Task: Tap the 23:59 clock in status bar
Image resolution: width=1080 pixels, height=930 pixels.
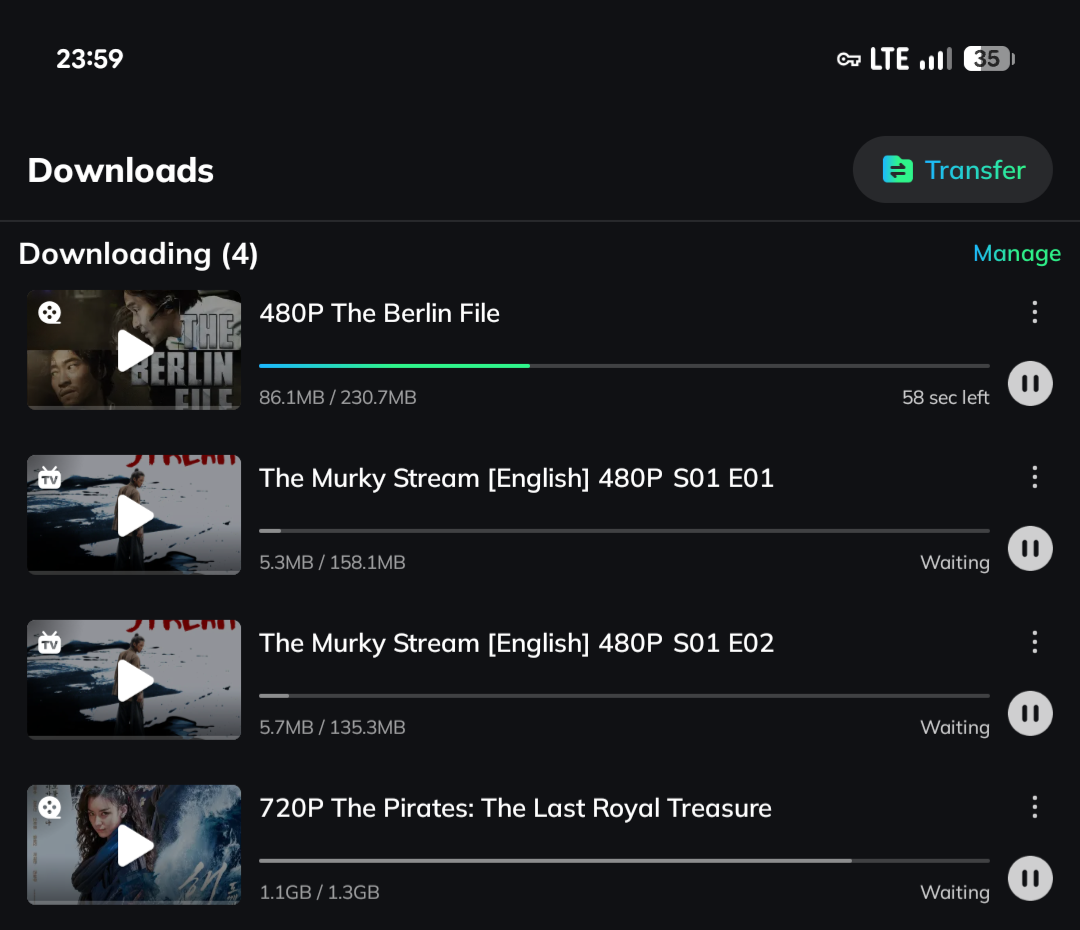Action: pyautogui.click(x=90, y=59)
